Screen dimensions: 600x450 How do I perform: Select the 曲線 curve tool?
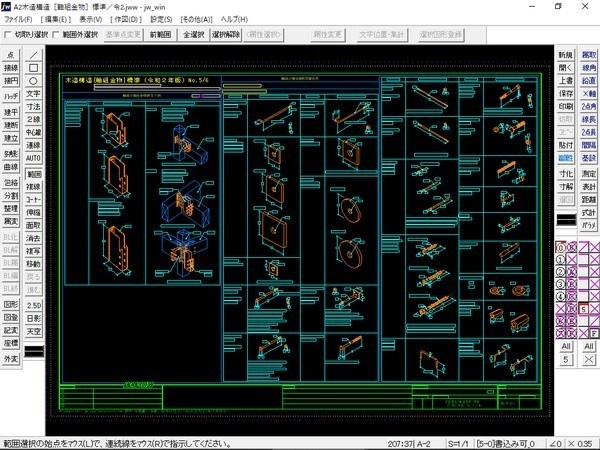pyautogui.click(x=11, y=167)
